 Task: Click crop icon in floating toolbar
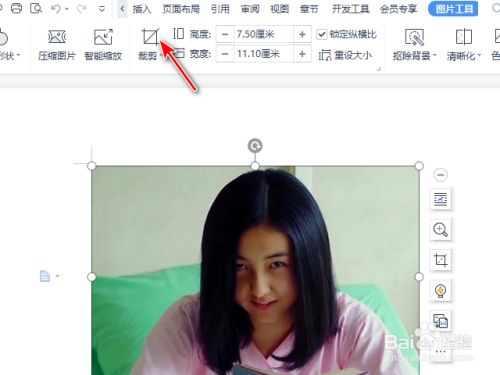(440, 260)
